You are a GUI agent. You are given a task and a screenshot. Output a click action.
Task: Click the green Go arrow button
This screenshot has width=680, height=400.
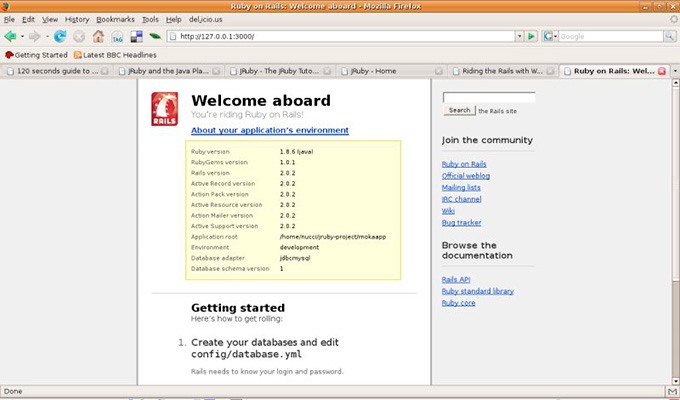531,36
